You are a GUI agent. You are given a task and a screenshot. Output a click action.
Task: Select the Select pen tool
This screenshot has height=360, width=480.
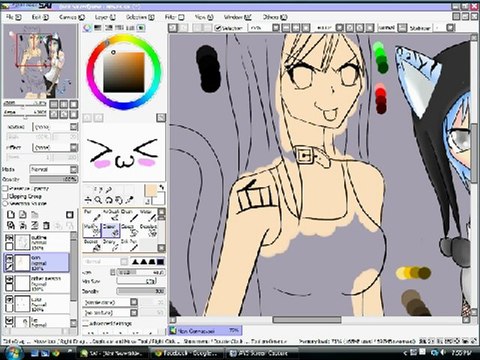pyautogui.click(x=129, y=230)
